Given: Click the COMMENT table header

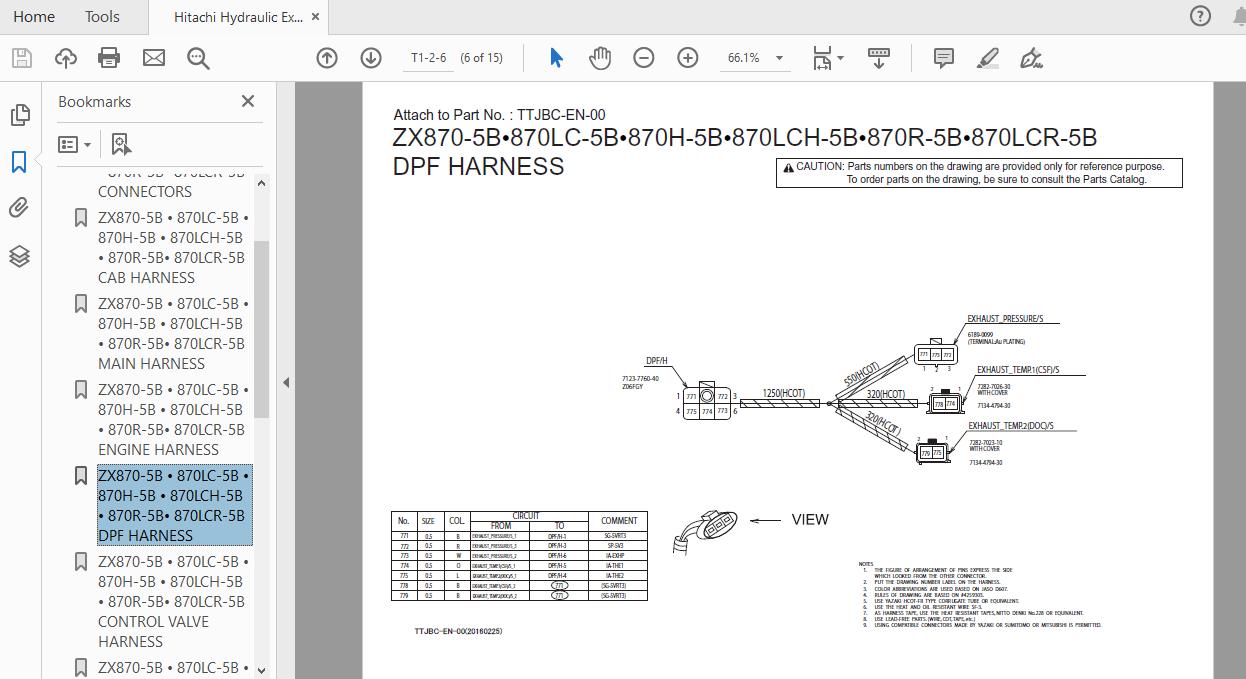Looking at the screenshot, I should point(619,520).
